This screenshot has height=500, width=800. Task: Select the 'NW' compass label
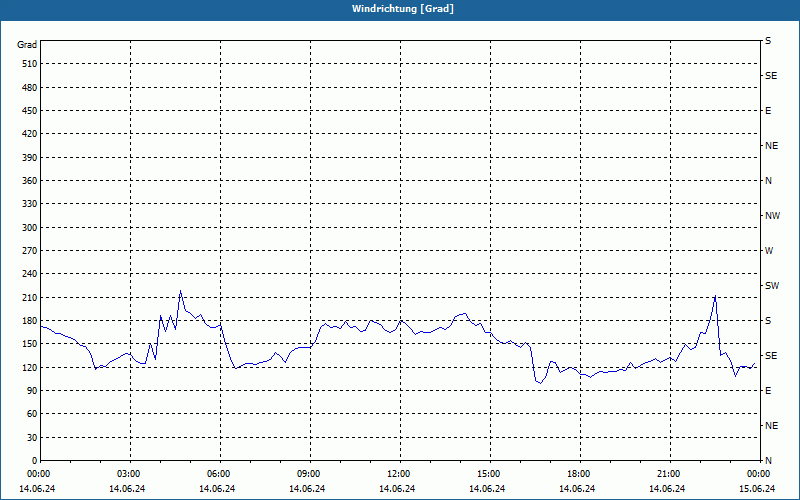(x=772, y=216)
